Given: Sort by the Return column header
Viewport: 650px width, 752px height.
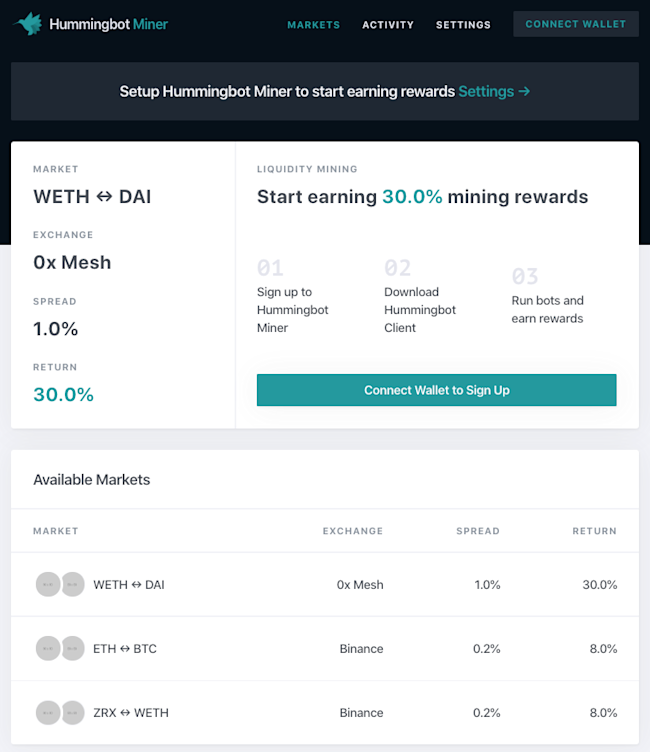Looking at the screenshot, I should 594,531.
